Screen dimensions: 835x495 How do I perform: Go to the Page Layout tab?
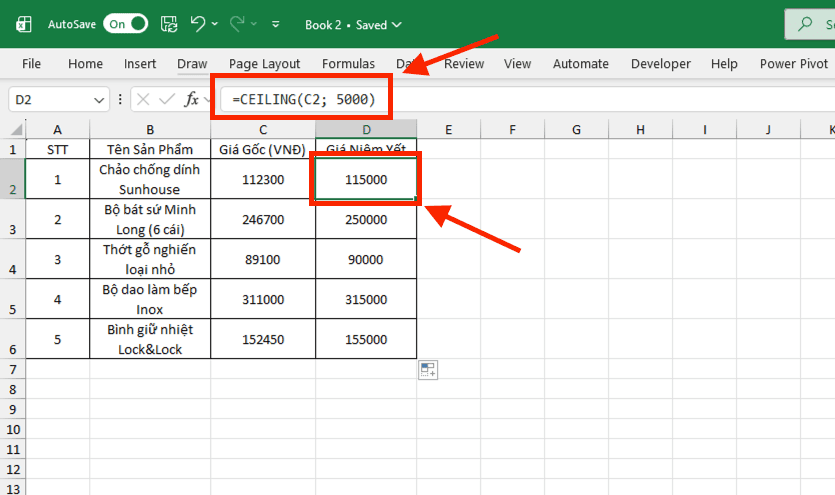tap(265, 64)
